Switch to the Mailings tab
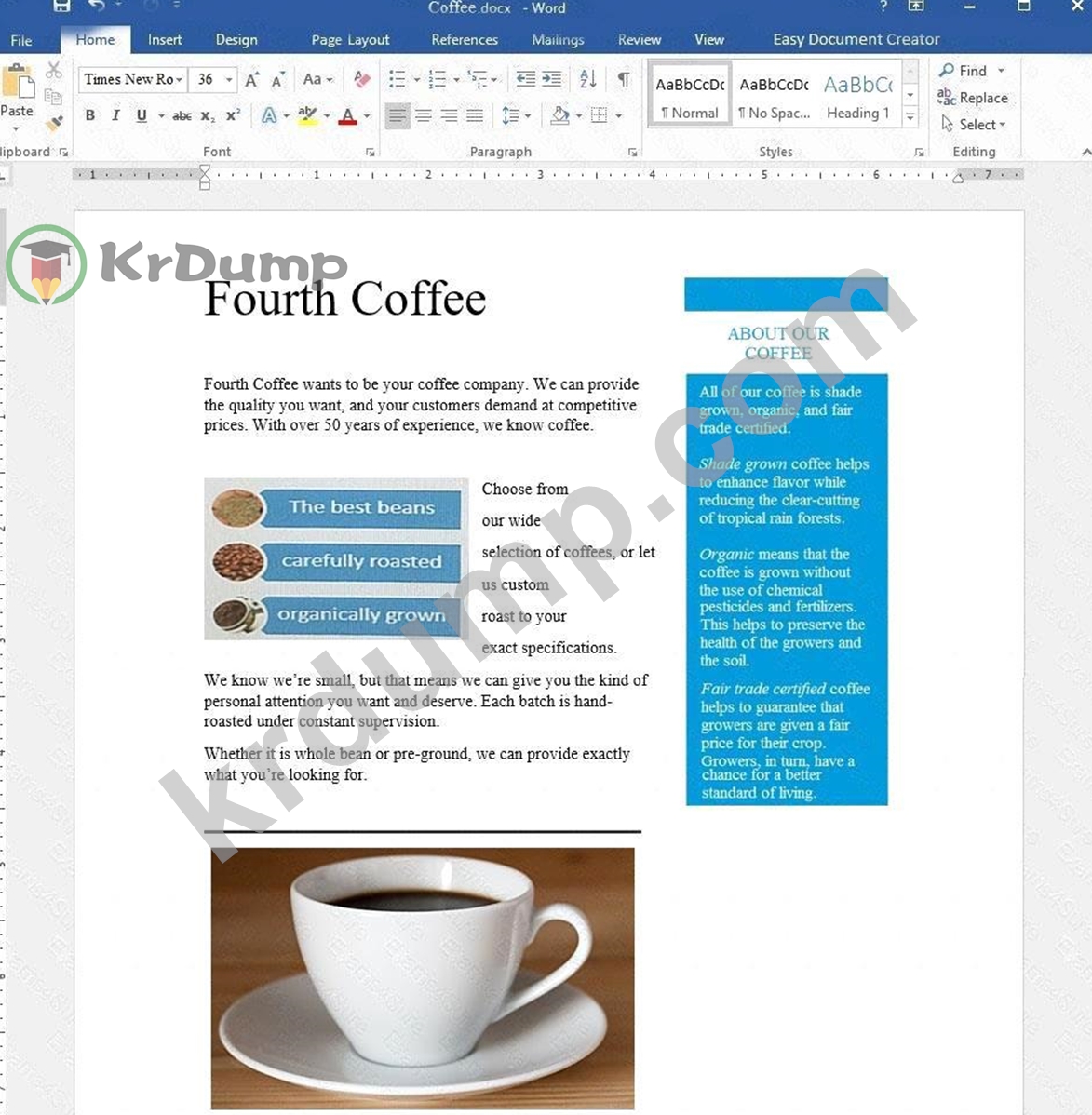Screen dimensions: 1092x1115 pyautogui.click(x=558, y=40)
